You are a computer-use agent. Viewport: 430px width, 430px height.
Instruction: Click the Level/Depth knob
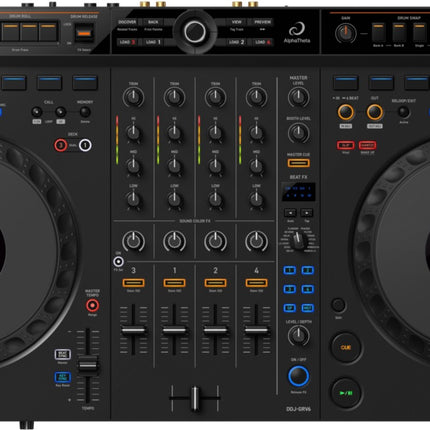point(298,335)
